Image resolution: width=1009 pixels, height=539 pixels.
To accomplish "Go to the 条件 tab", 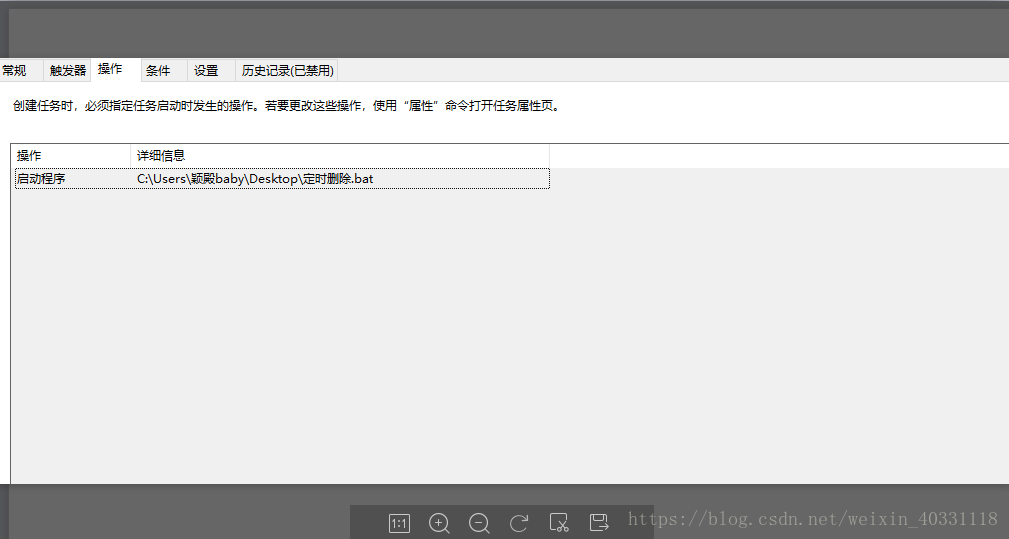I will coord(163,71).
